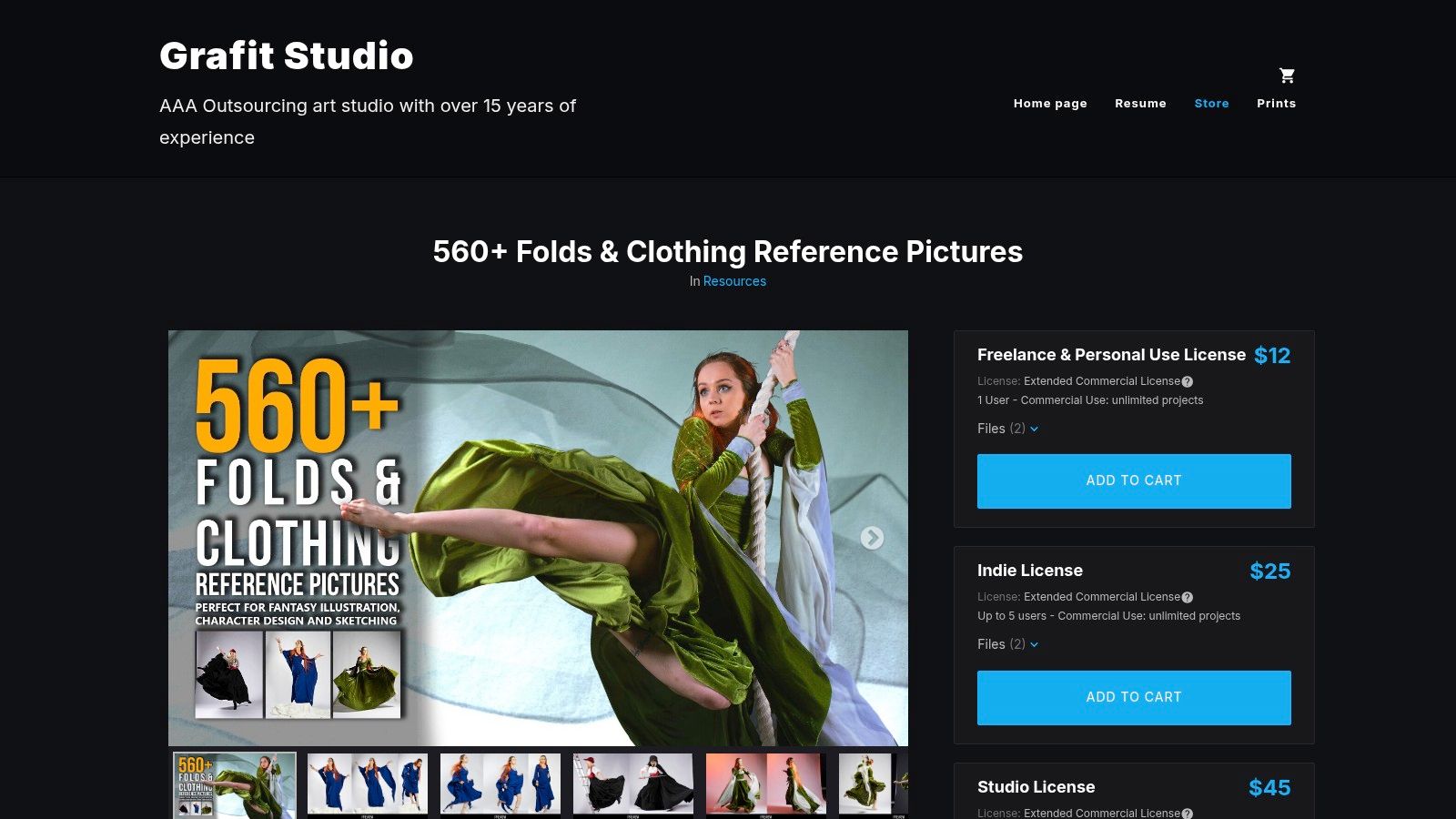Click help icon beside Indie license type

pos(1187,598)
